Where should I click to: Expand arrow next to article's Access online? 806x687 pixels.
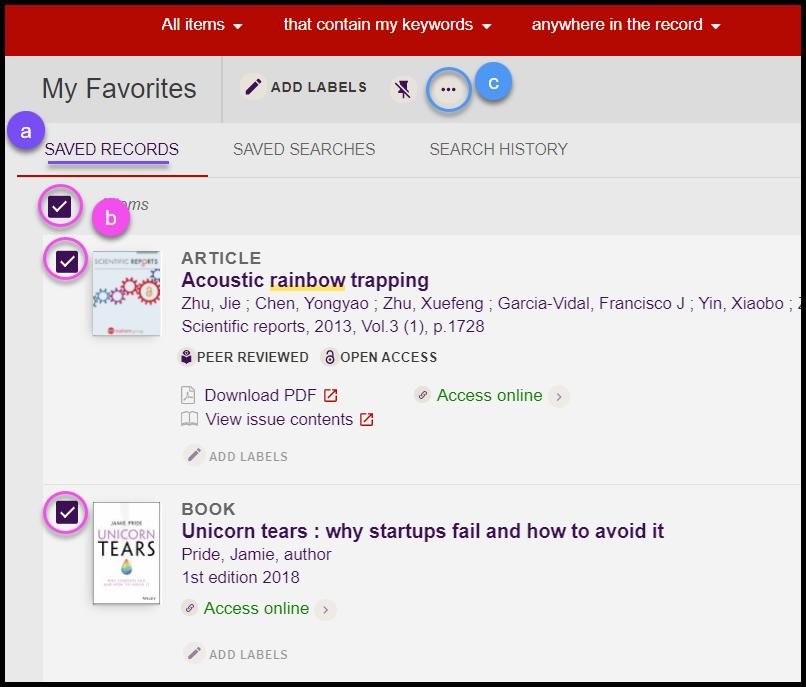(559, 397)
